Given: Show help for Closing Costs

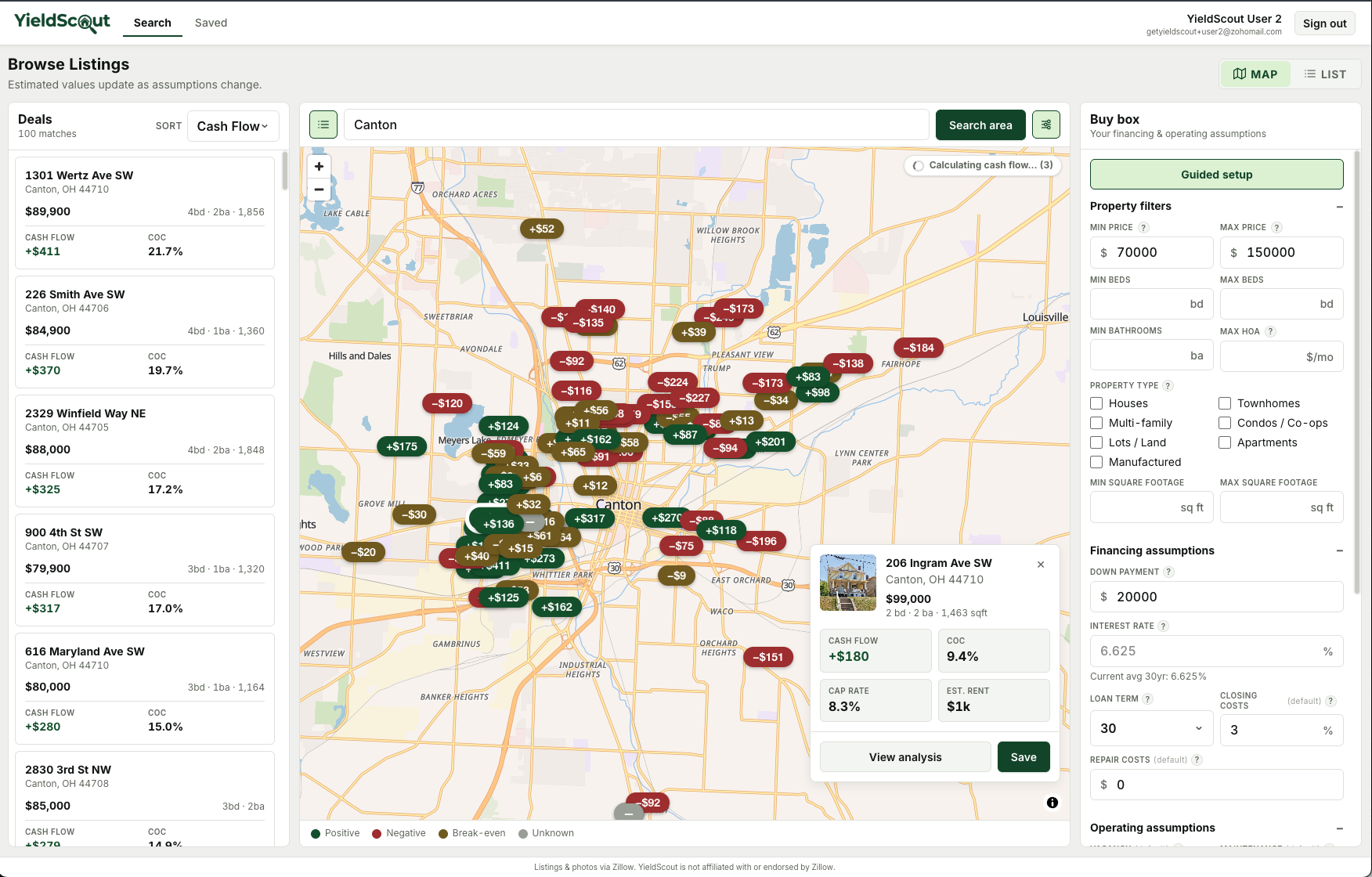Looking at the screenshot, I should [x=1330, y=701].
